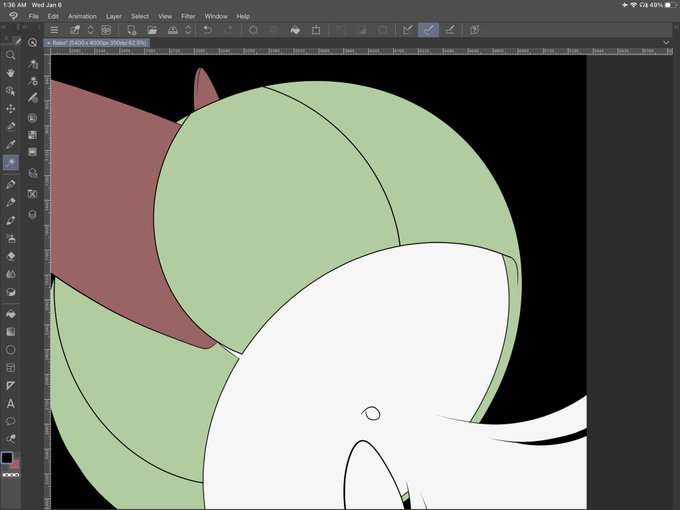
Task: Open the Edit menu
Action: [53, 16]
